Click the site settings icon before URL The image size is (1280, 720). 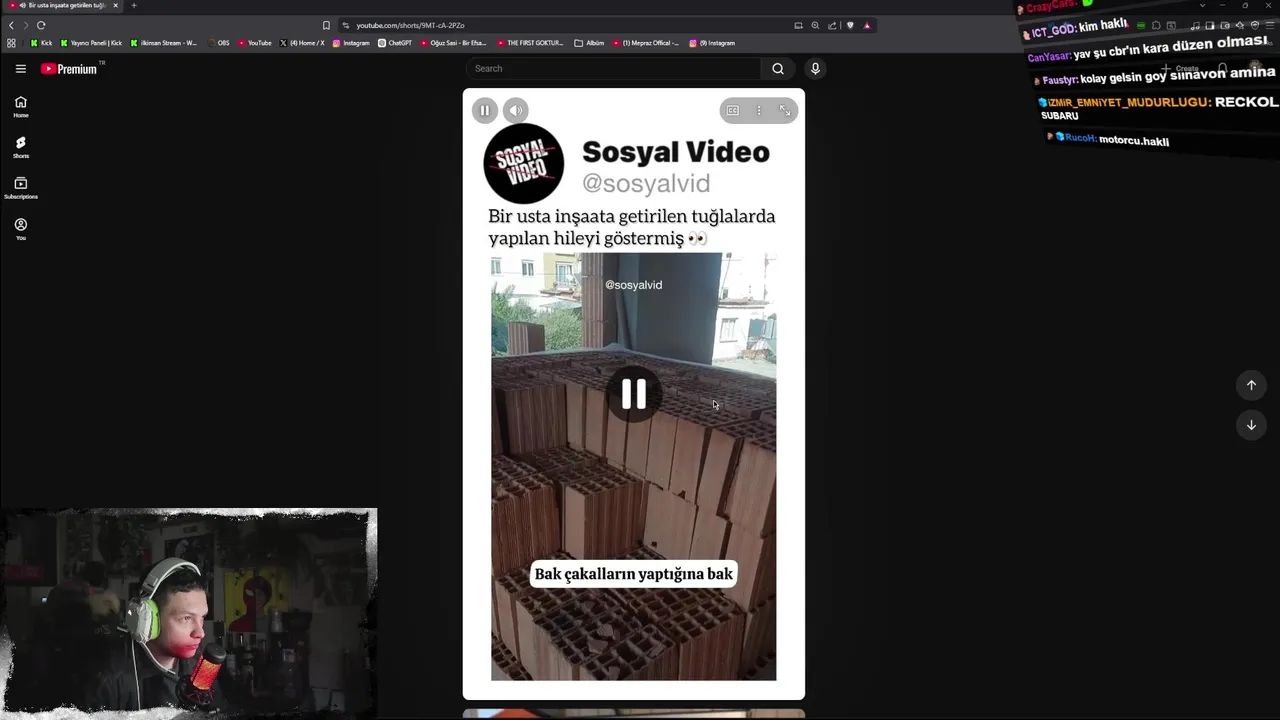click(345, 25)
